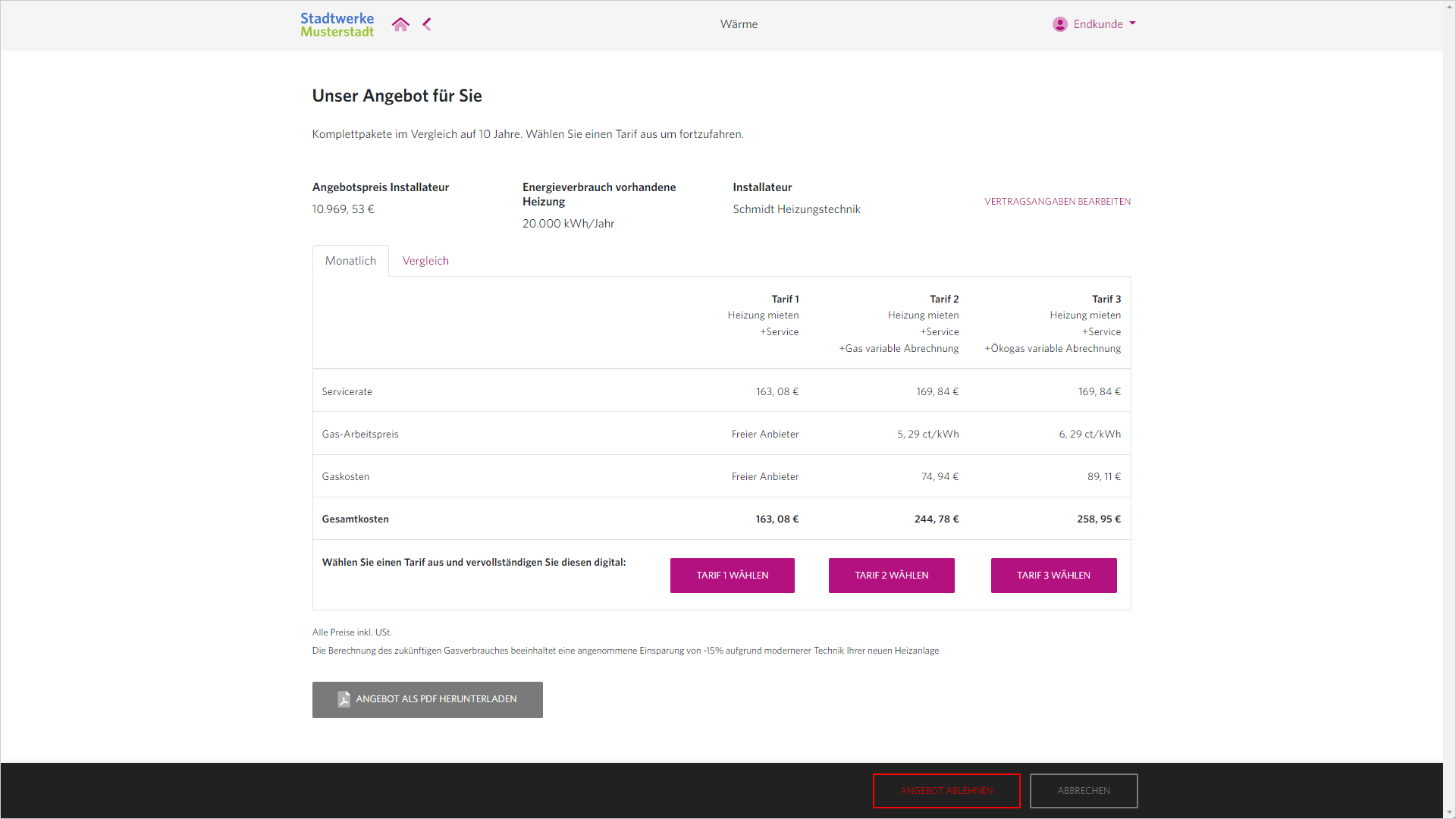
Task: Switch to the Vergleich tab
Action: pyautogui.click(x=425, y=261)
